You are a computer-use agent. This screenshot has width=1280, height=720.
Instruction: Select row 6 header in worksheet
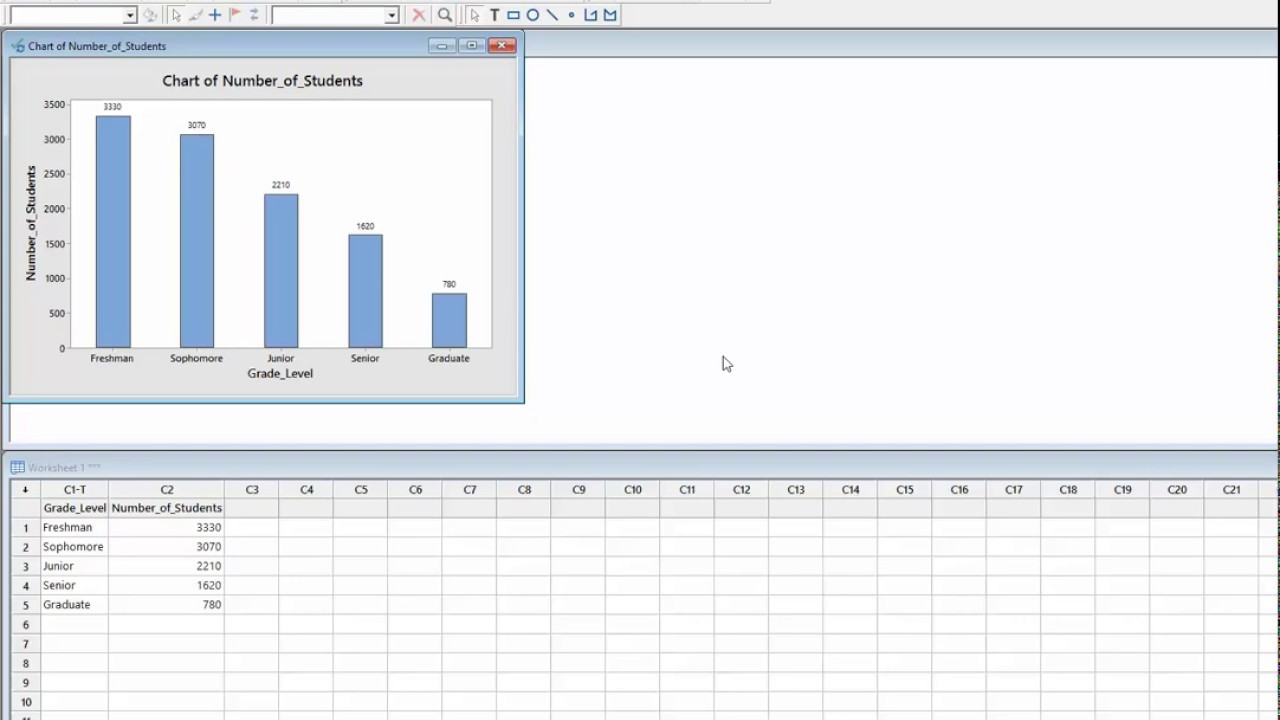pos(26,625)
